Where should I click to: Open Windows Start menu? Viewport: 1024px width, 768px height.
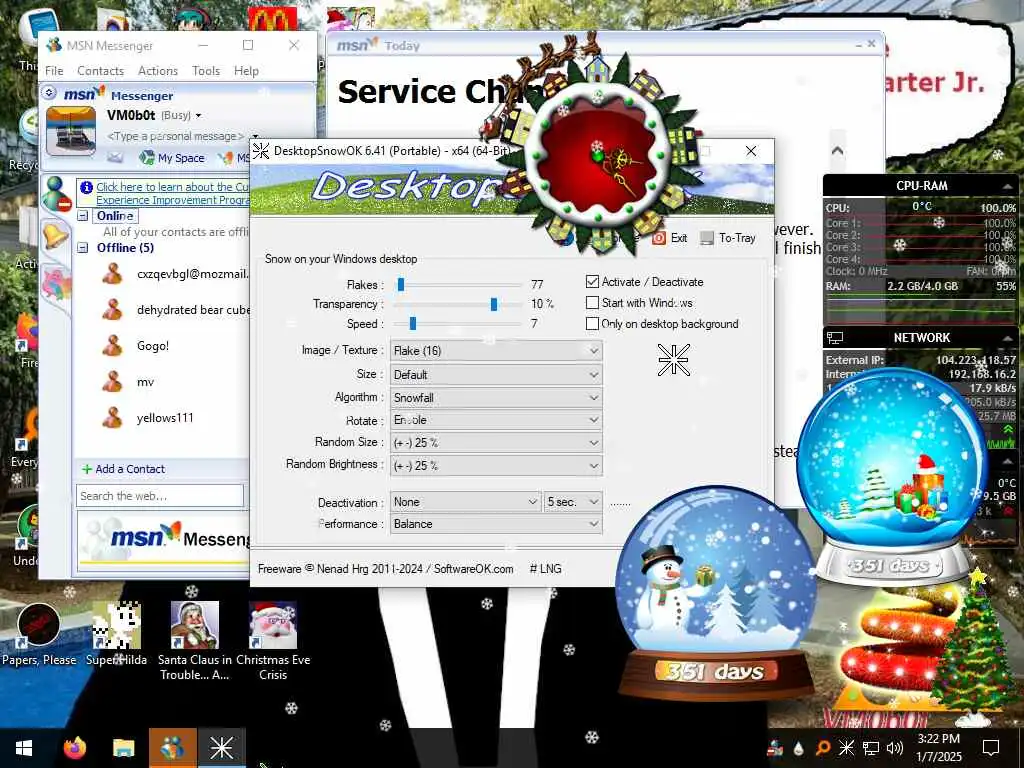24,748
